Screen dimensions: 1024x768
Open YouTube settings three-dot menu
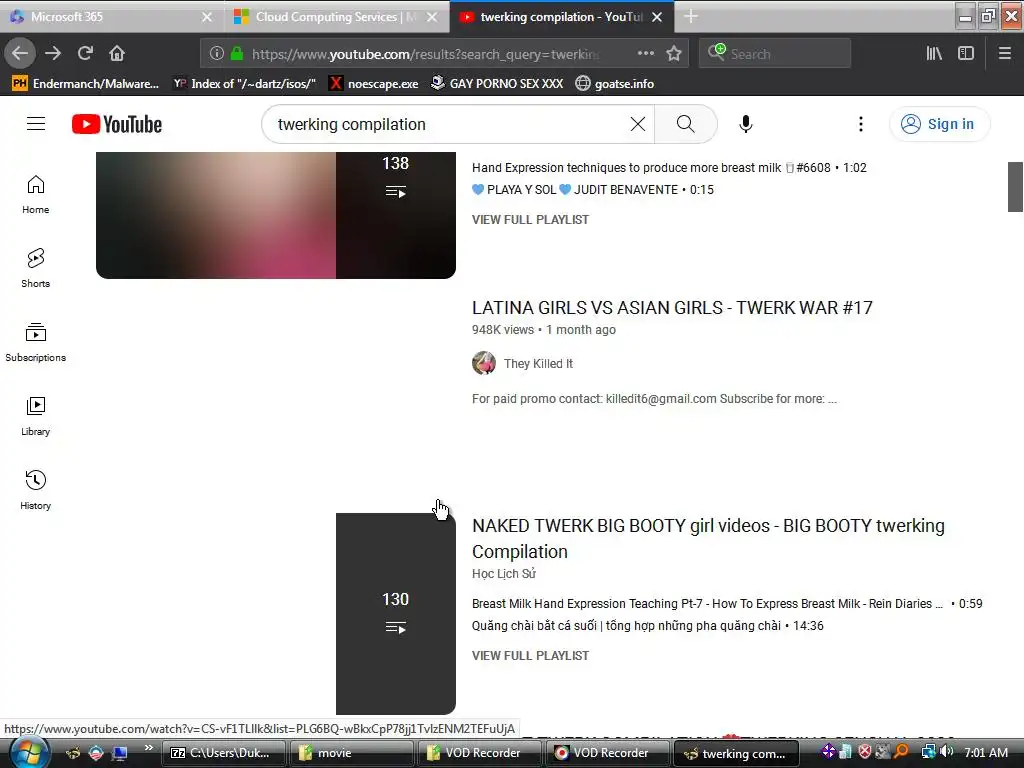click(861, 124)
